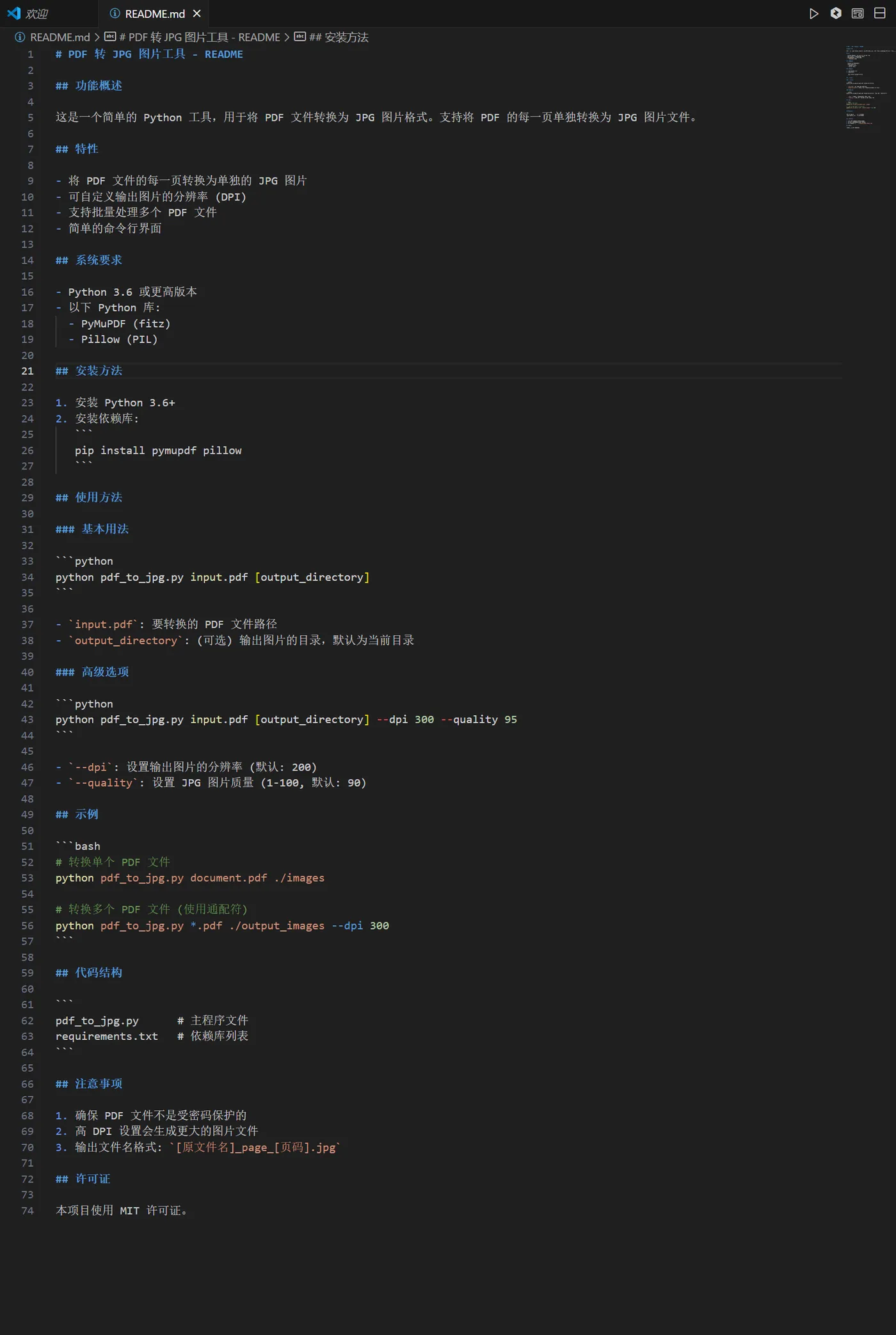Click the '`--quality`' option description line

click(x=211, y=782)
